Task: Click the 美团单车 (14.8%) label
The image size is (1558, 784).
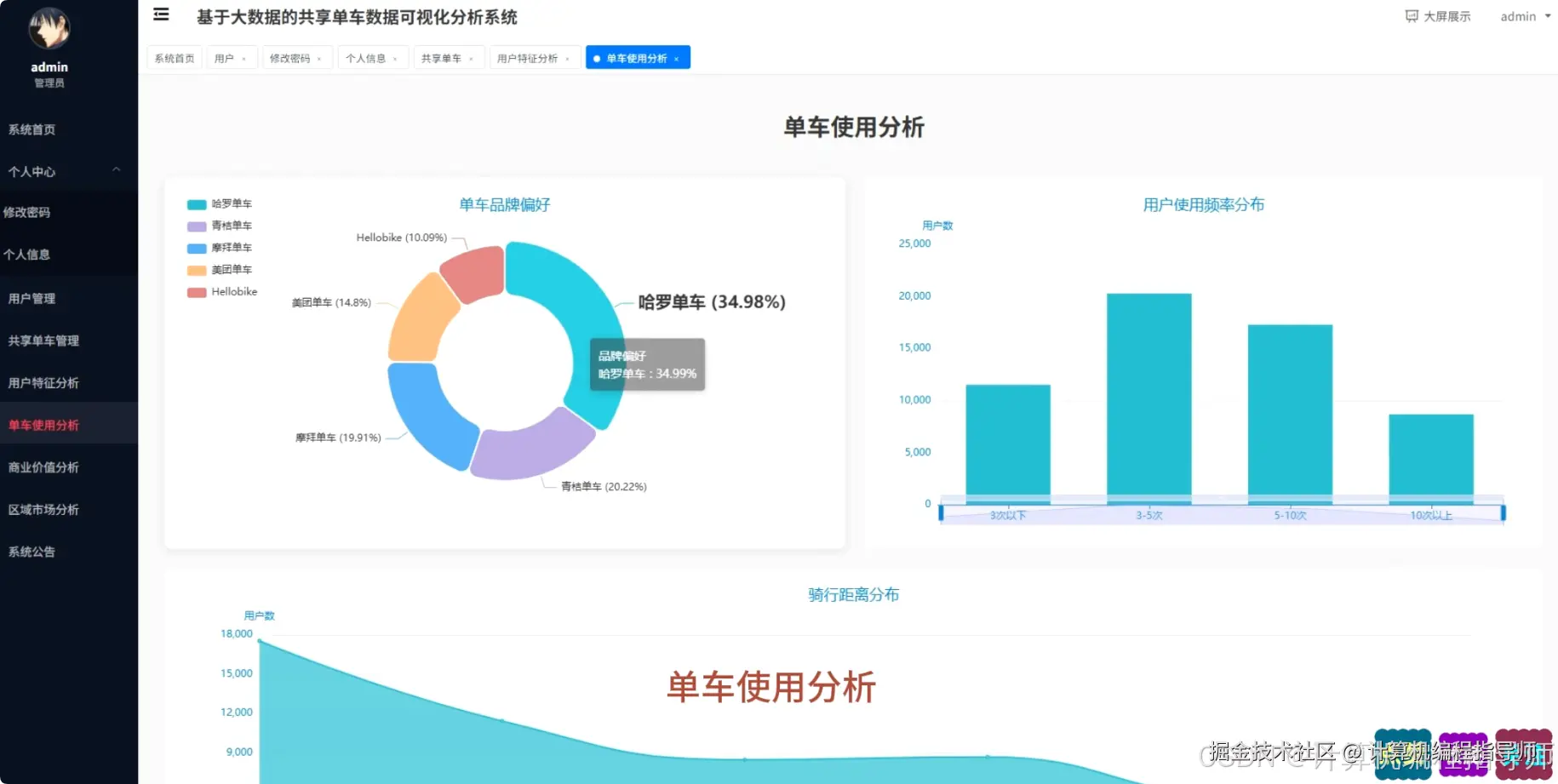Action: pyautogui.click(x=331, y=302)
